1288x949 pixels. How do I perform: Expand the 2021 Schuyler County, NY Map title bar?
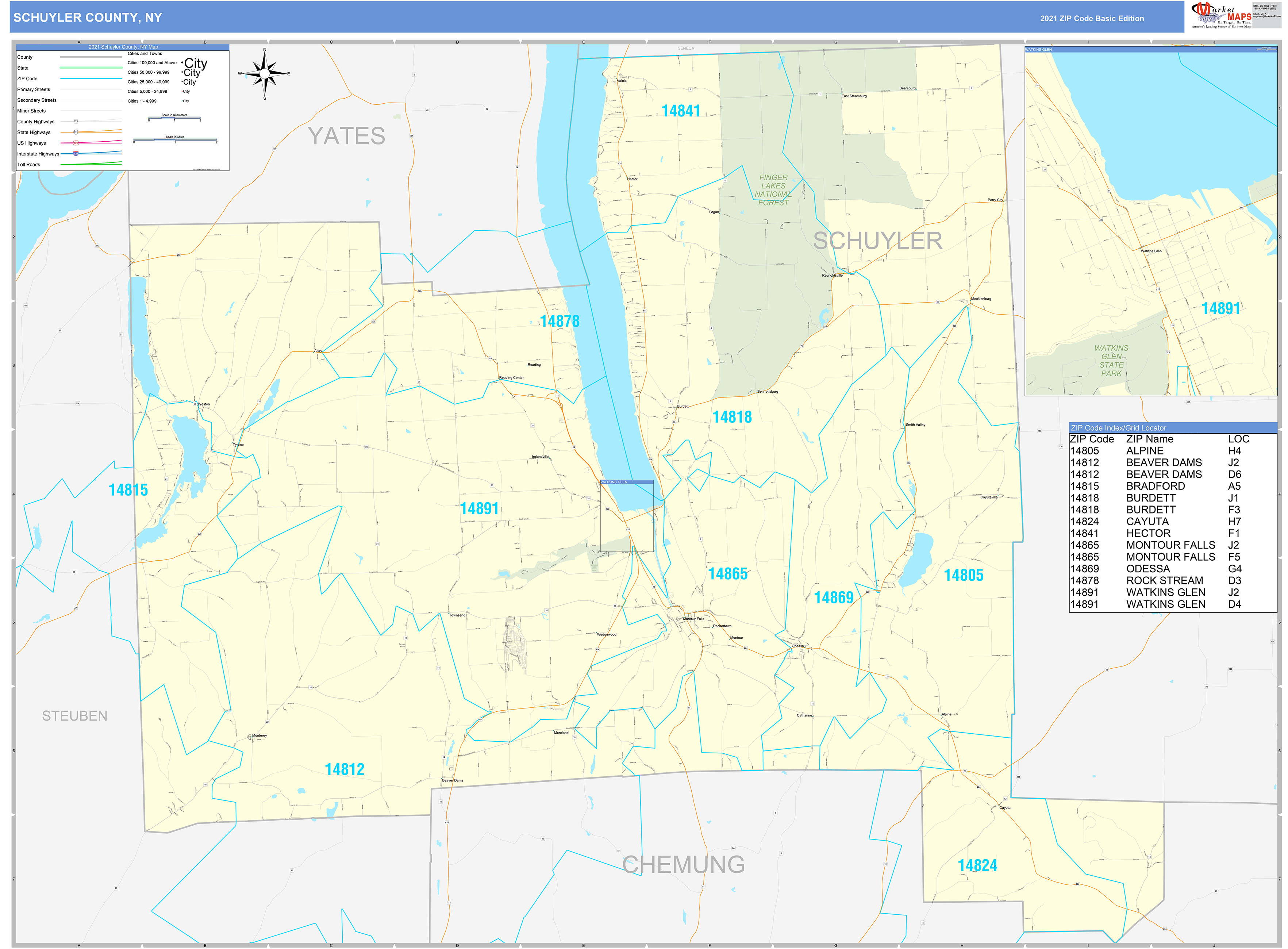[123, 46]
